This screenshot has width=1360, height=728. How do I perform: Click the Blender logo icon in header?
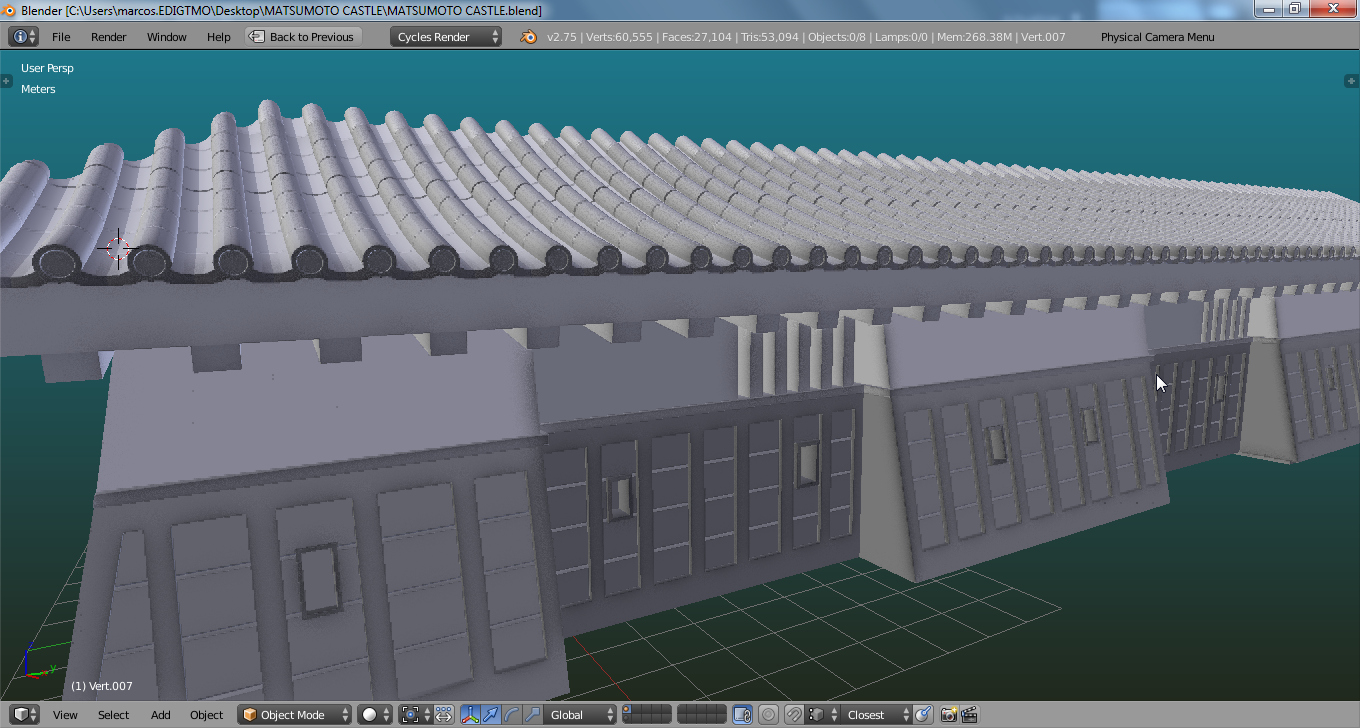528,37
